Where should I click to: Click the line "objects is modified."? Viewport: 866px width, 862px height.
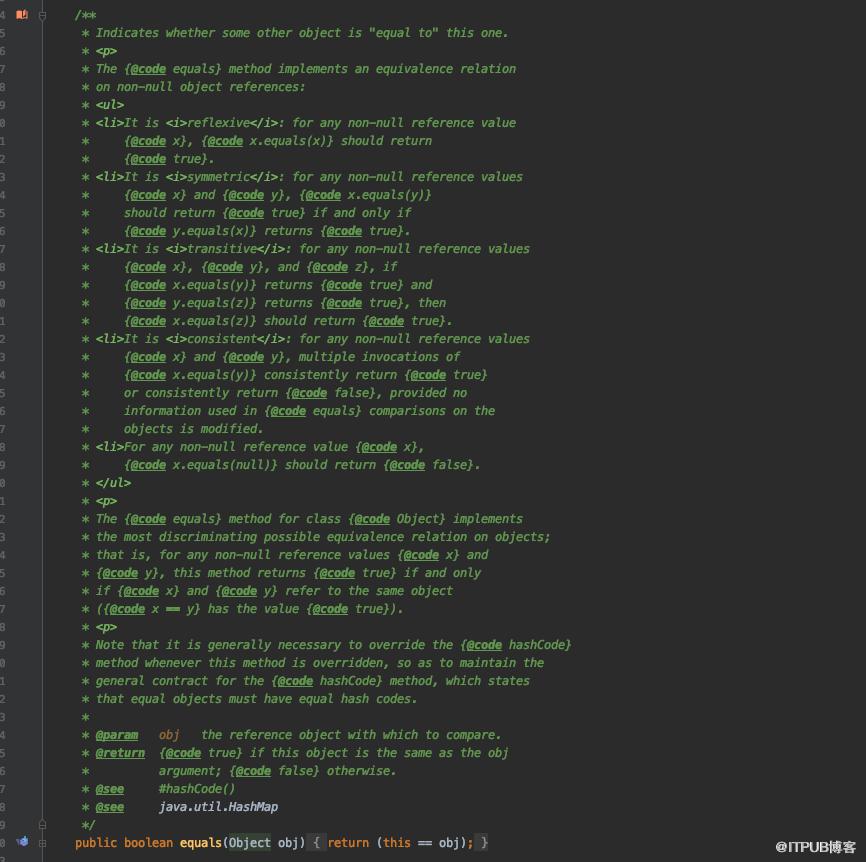tap(193, 429)
